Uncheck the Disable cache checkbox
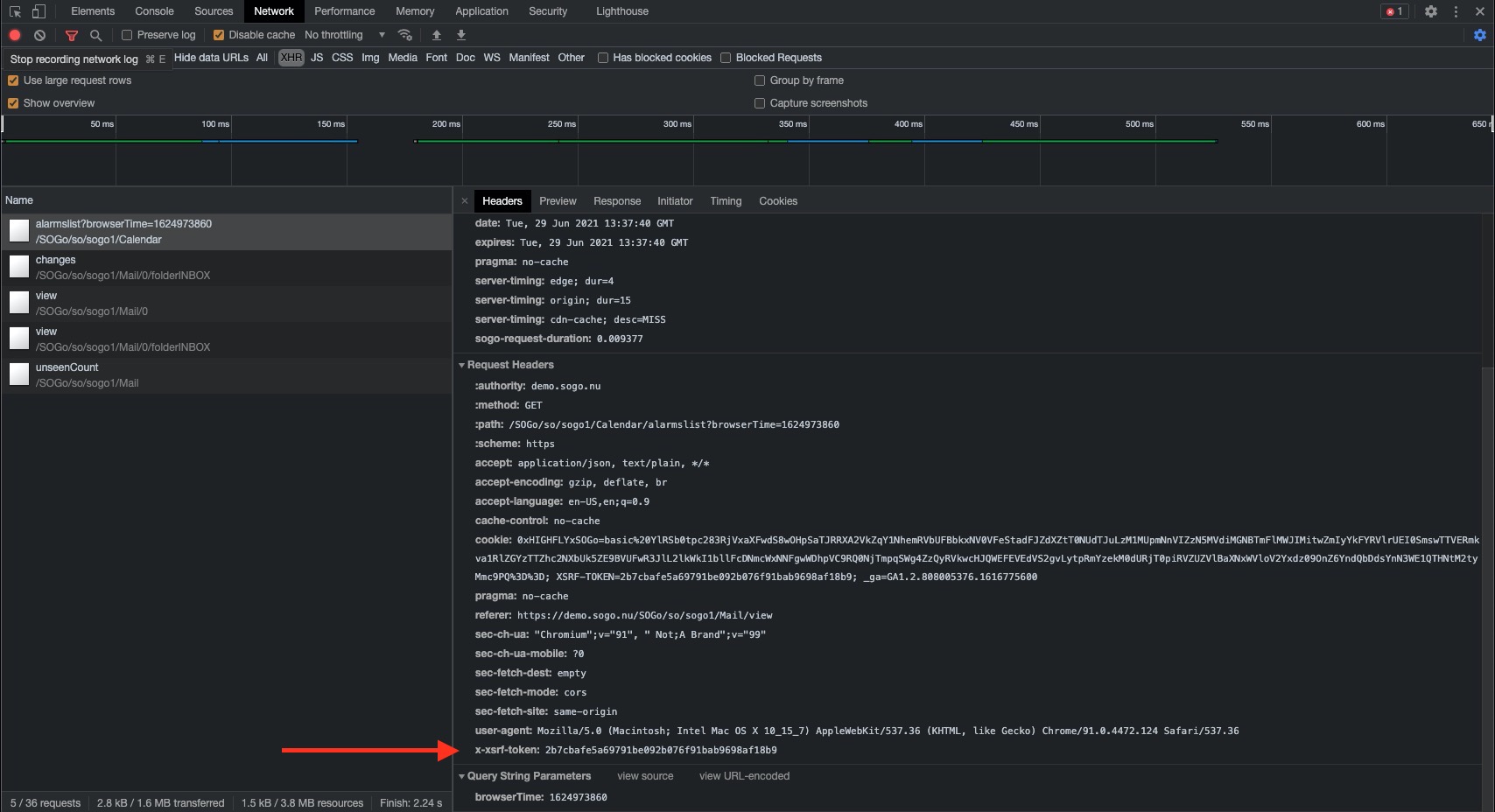The height and width of the screenshot is (812, 1495). (219, 35)
